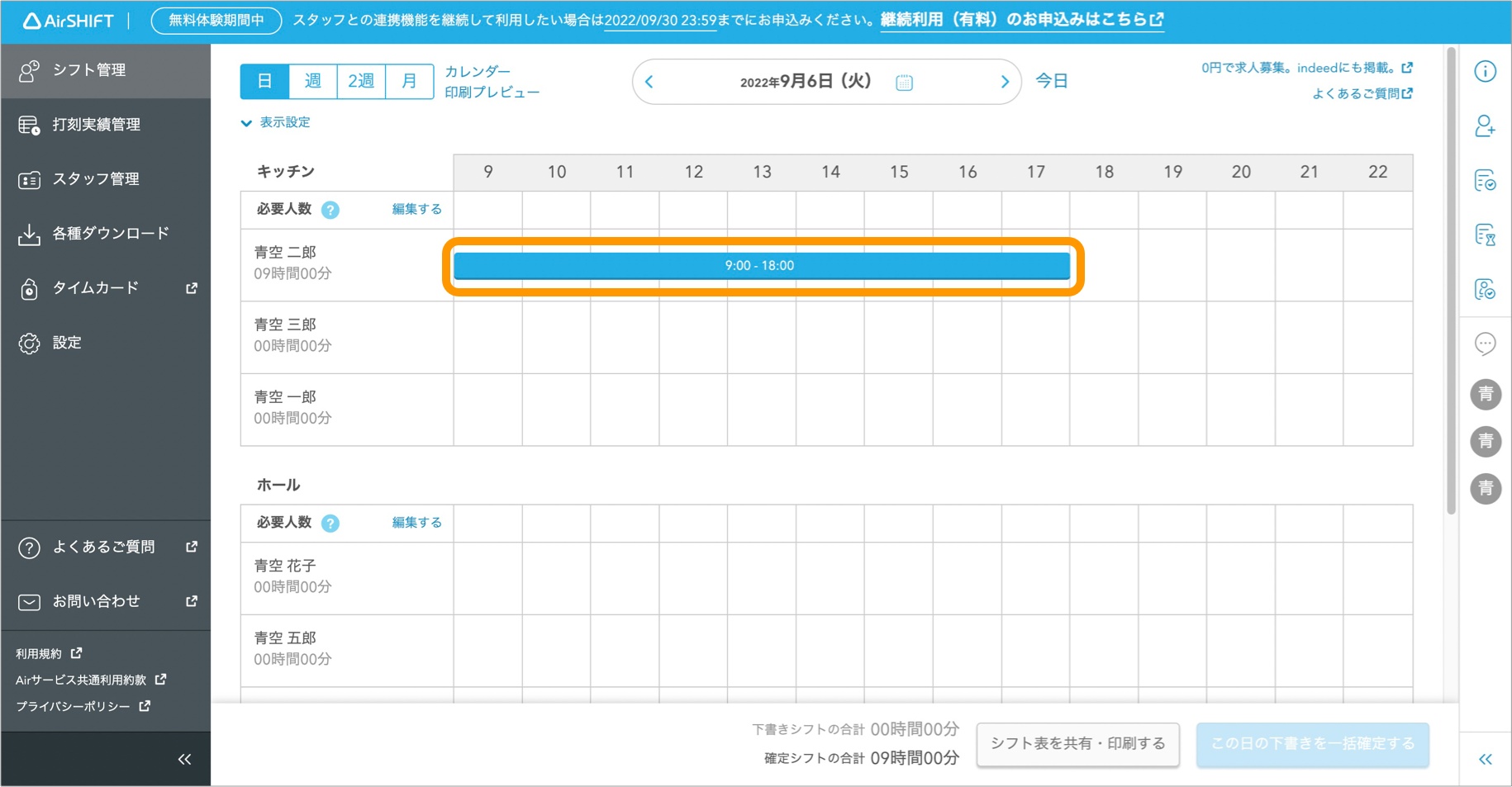Open the chat bubble icon in right sidebar
The height and width of the screenshot is (787, 1512).
[1485, 344]
